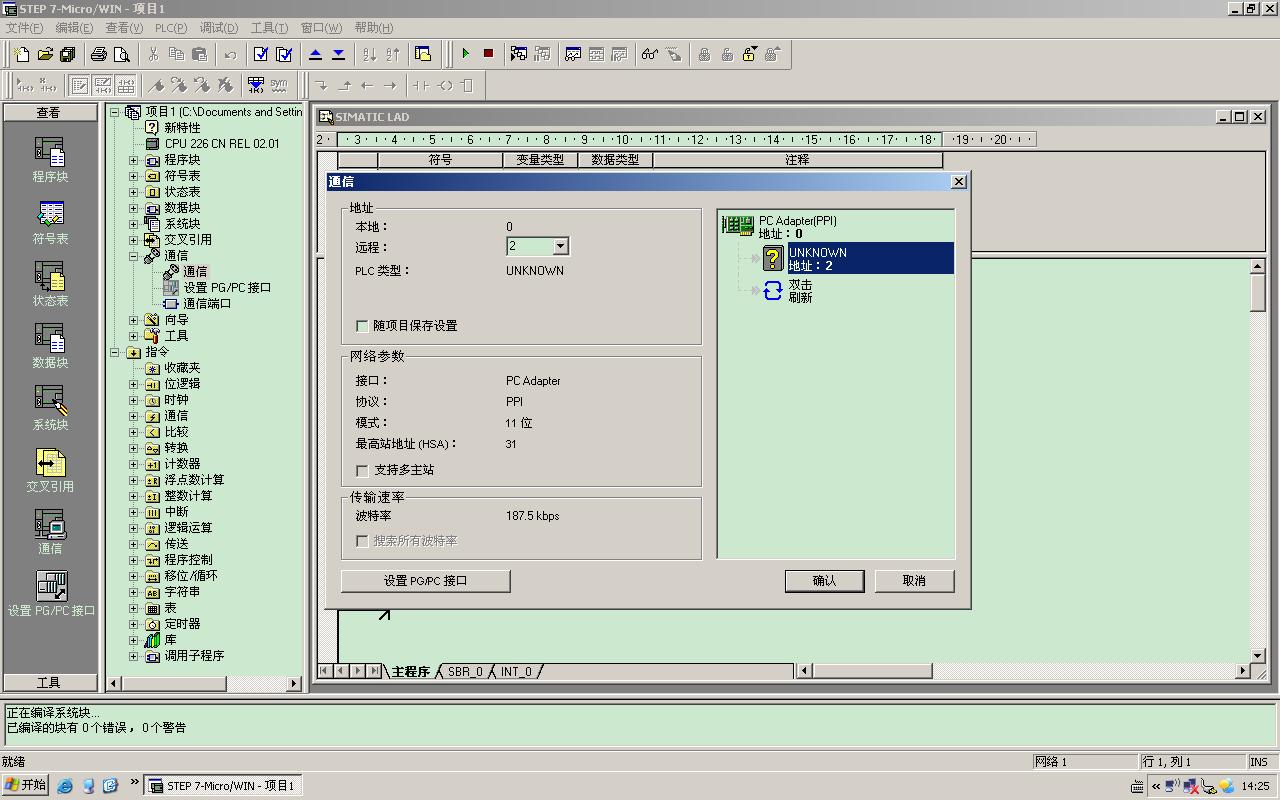The image size is (1280, 800).
Task: Open the 帮助(H) menu
Action: tap(375, 28)
